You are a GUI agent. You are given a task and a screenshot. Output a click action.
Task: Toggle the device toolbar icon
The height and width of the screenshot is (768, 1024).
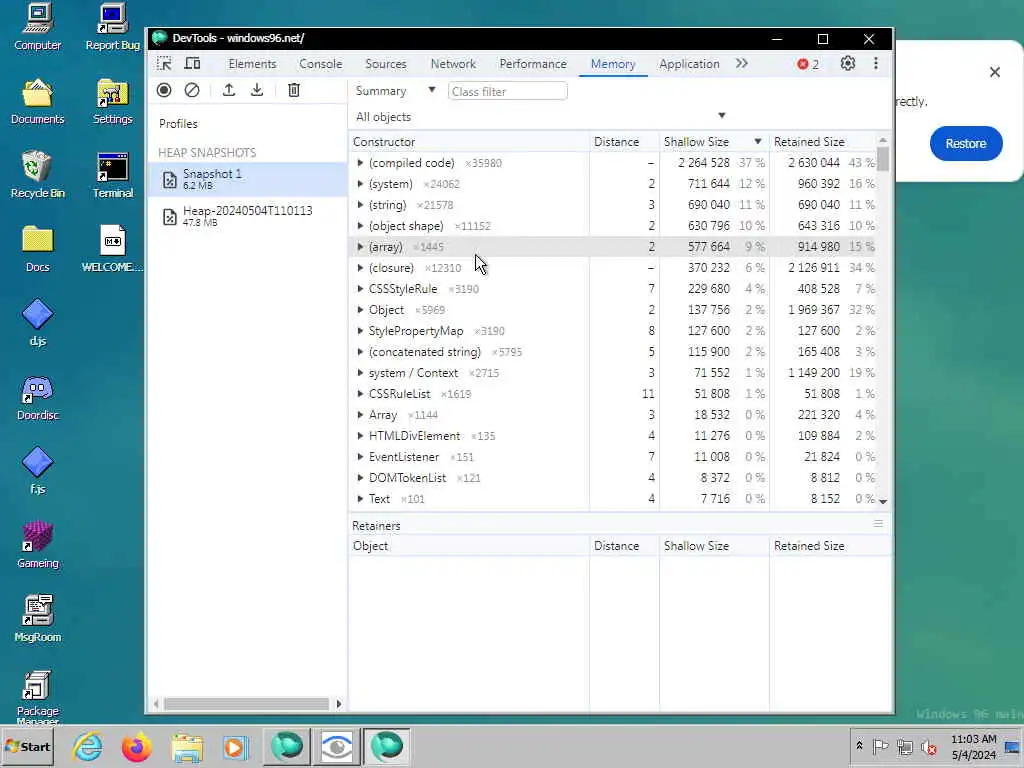click(x=192, y=63)
